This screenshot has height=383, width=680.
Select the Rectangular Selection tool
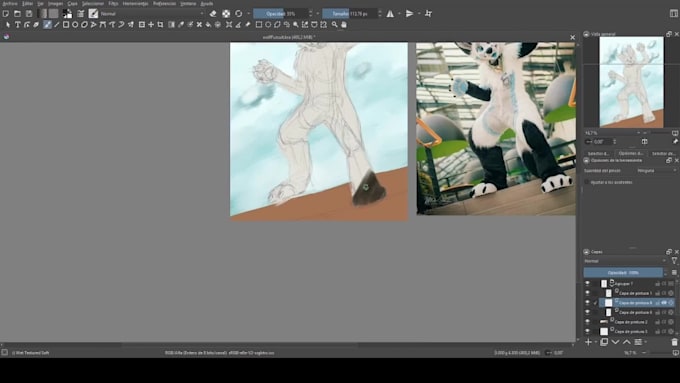pyautogui.click(x=258, y=25)
